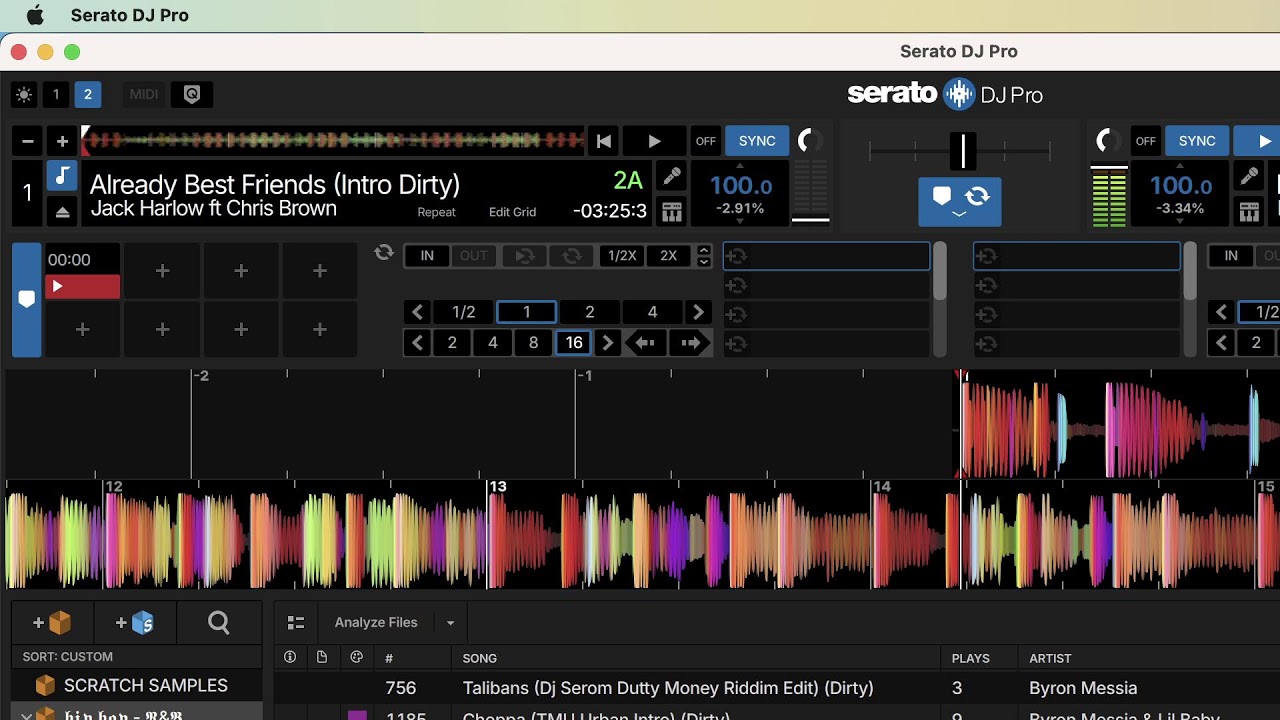The height and width of the screenshot is (720, 1280).
Task: Open Edit Grid for deck 1
Action: click(513, 212)
